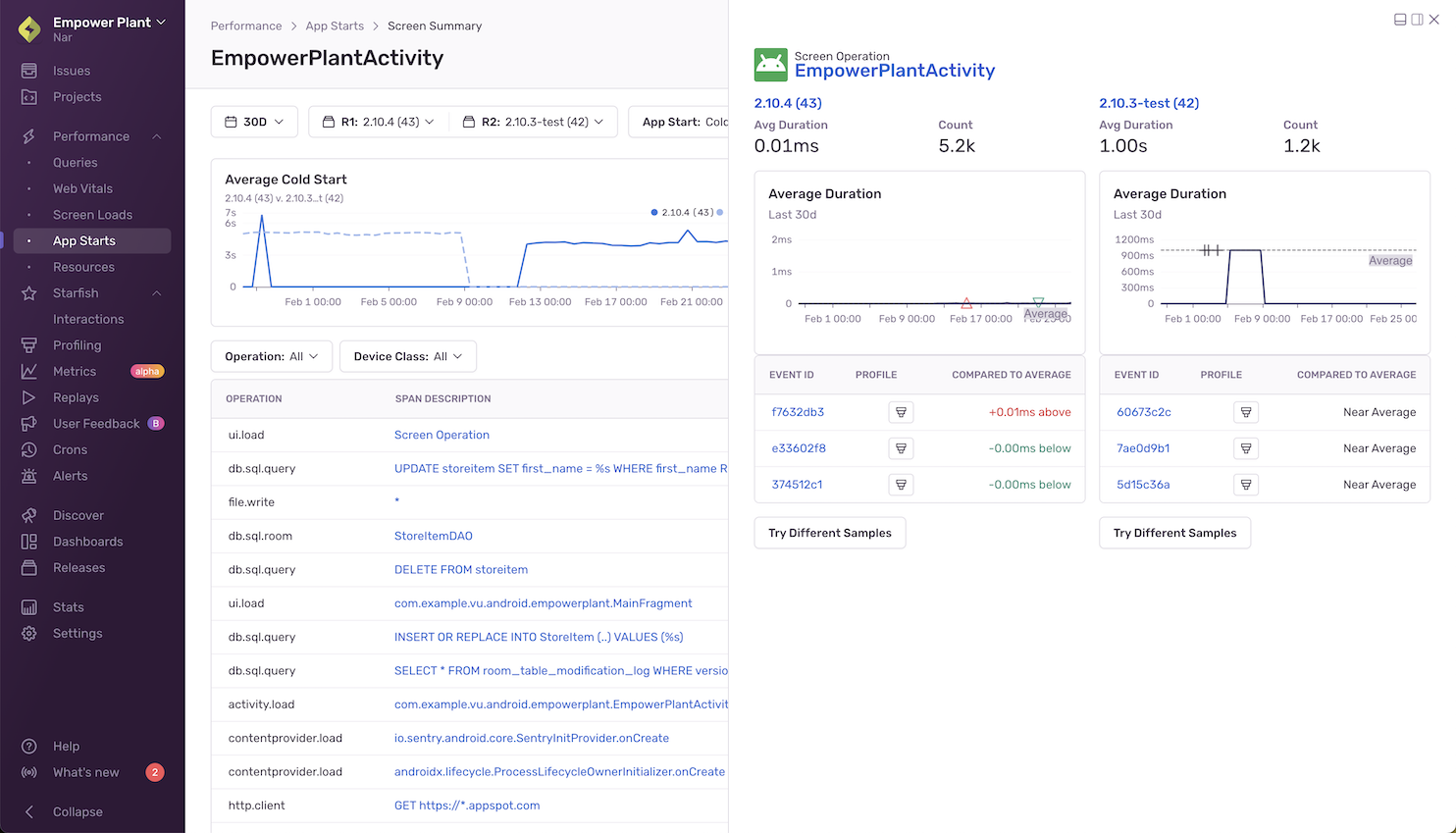Open the Device Class dropdown
The height and width of the screenshot is (833, 1456).
(407, 356)
